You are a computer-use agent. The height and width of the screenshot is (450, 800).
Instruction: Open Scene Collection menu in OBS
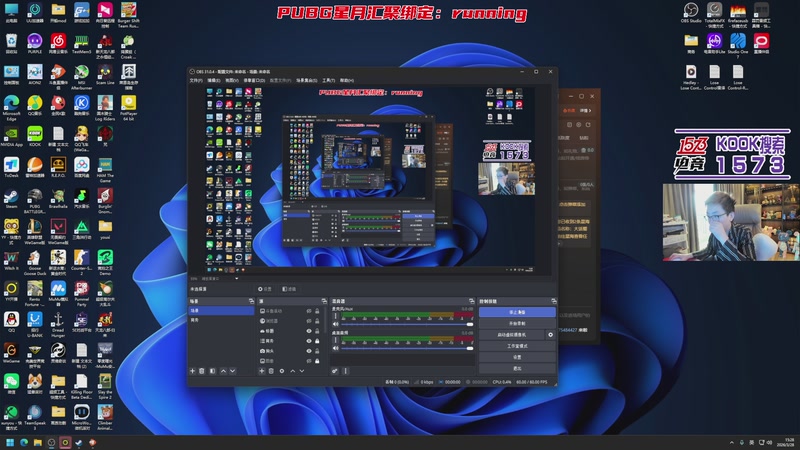coord(307,80)
